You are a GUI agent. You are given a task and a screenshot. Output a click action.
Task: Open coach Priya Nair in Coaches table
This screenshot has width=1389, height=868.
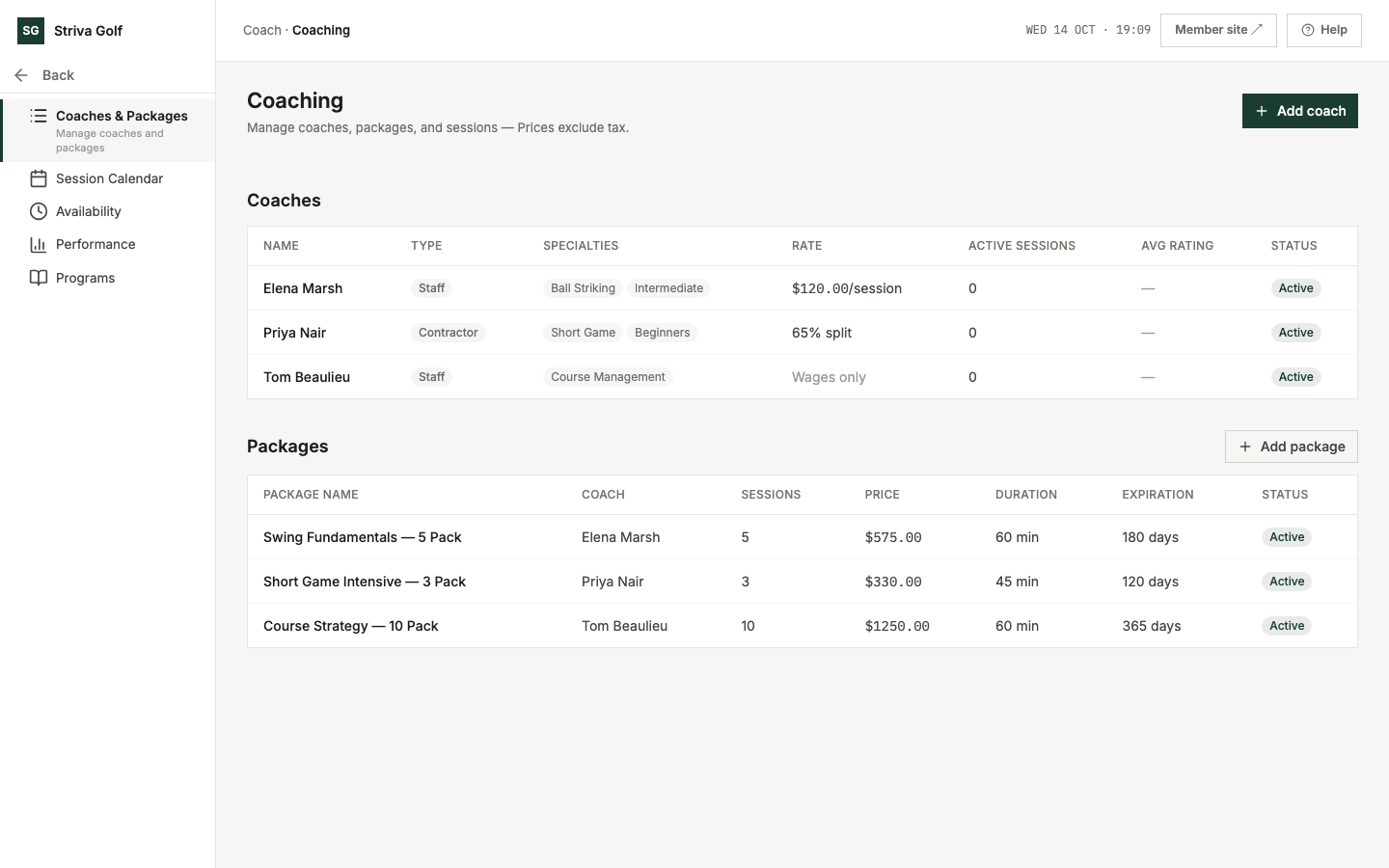[x=294, y=333]
